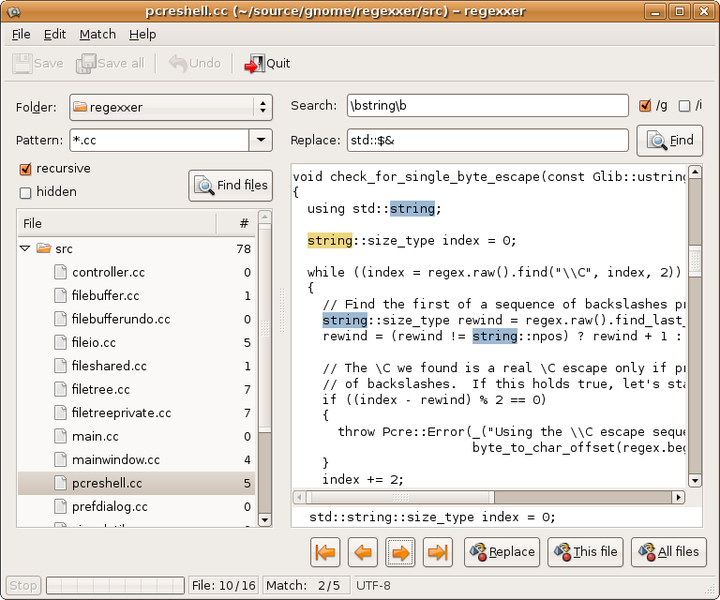Click the replacement preview line text
720x600 pixels.
[432, 517]
